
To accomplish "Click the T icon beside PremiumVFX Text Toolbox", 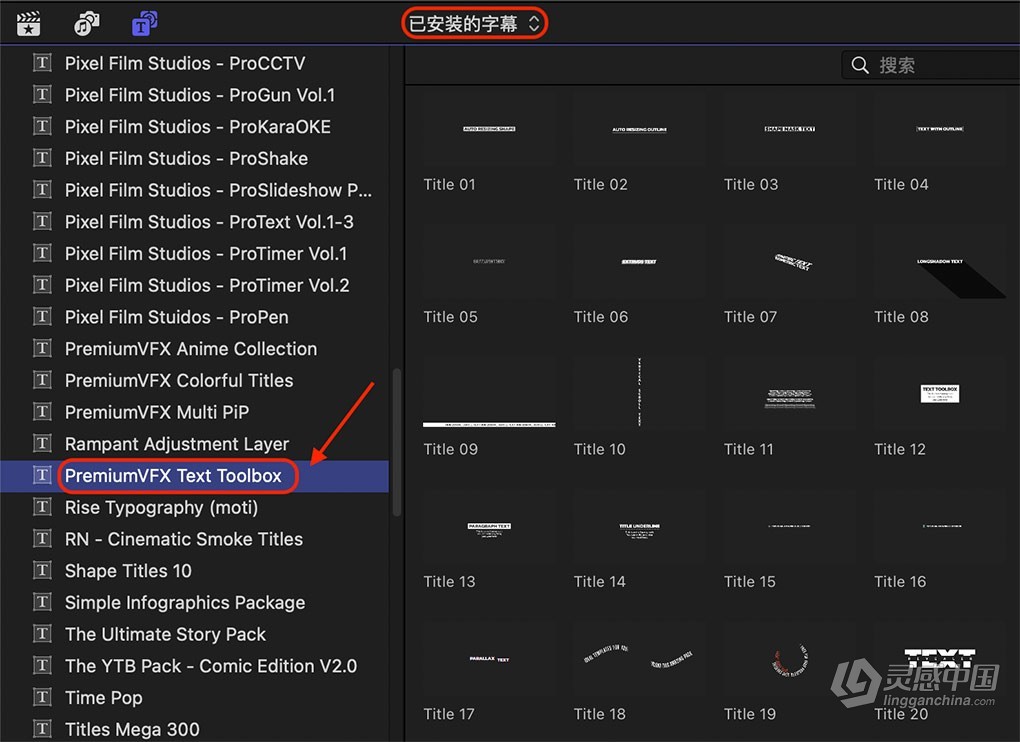I will pos(42,475).
